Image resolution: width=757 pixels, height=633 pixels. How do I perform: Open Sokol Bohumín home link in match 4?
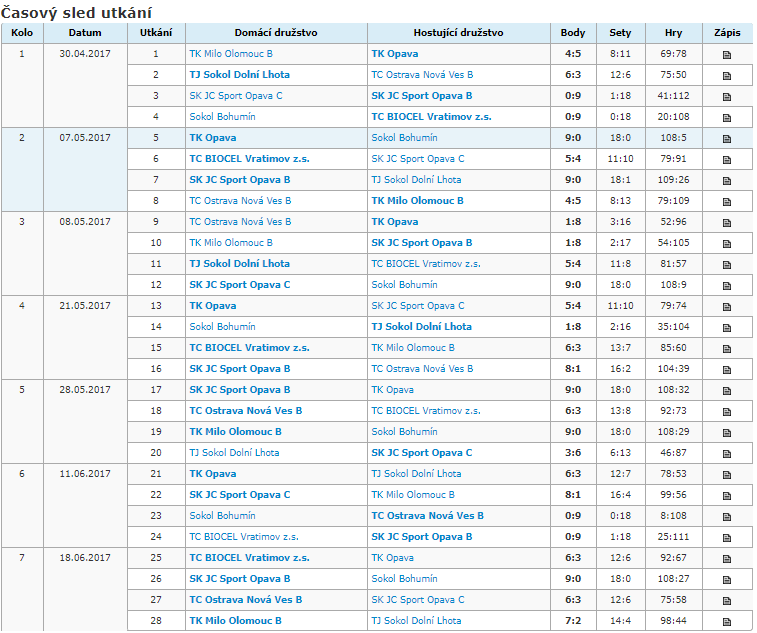[x=222, y=116]
